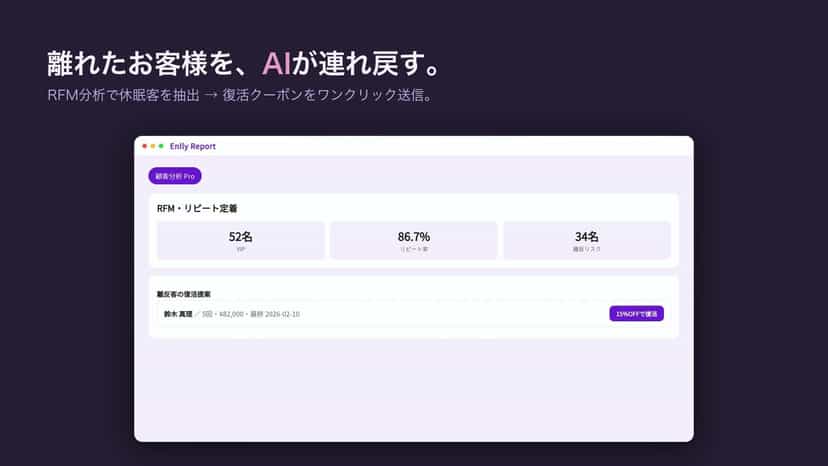This screenshot has width=828, height=466.
Task: Click the subtitle starting with RFM分析で休眠客を抽出
Action: tap(241, 95)
